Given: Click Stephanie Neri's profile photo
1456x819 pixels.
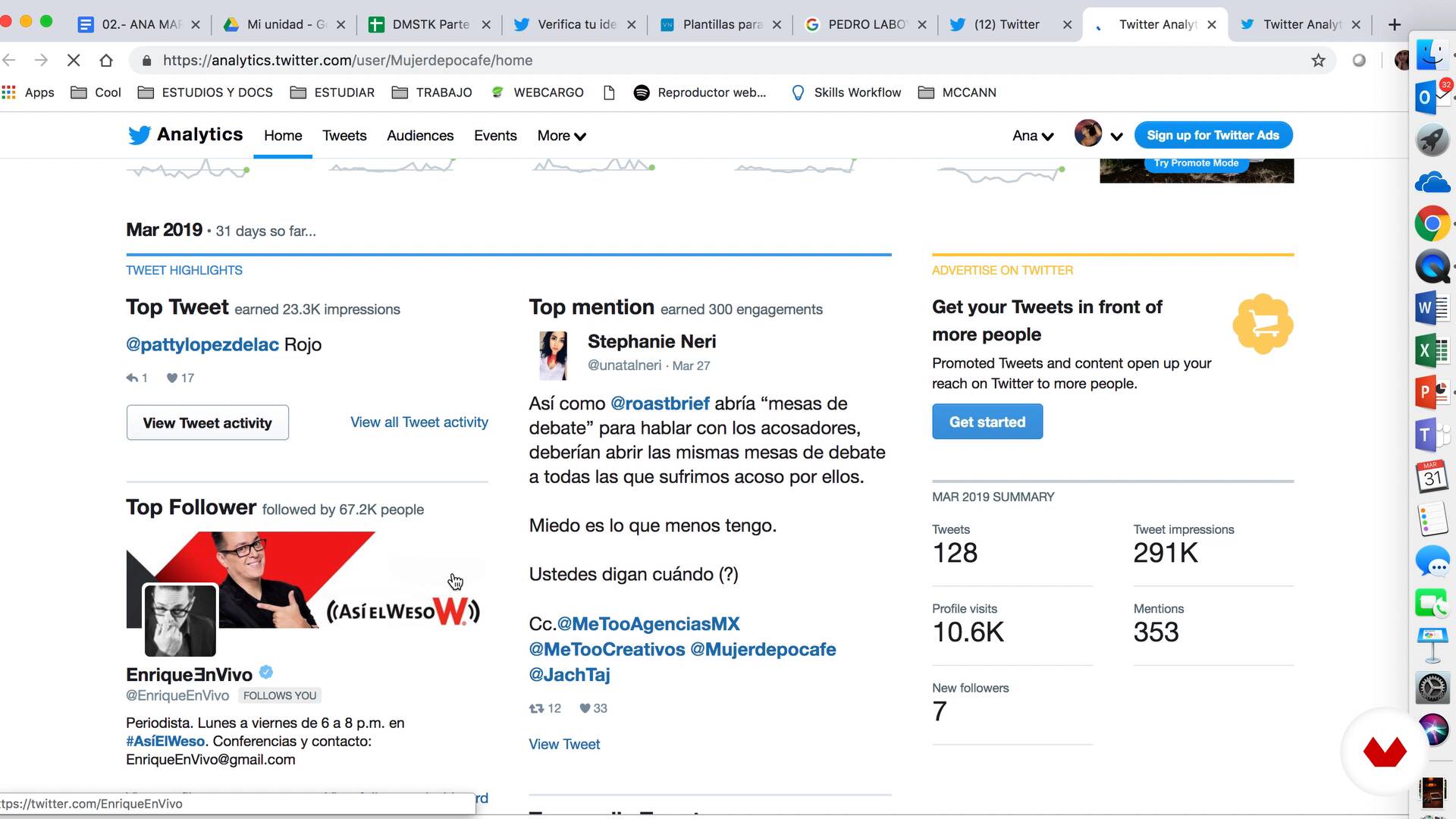Looking at the screenshot, I should 553,356.
